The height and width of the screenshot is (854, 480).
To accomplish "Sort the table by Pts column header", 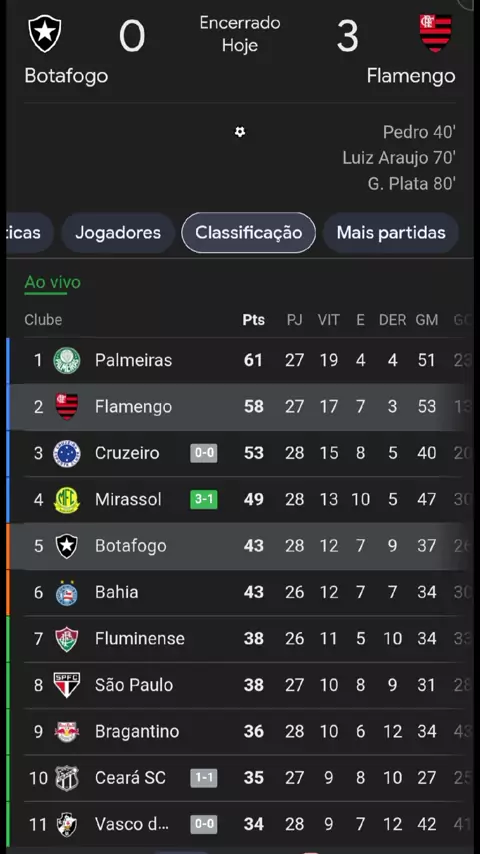I will click(x=253, y=320).
